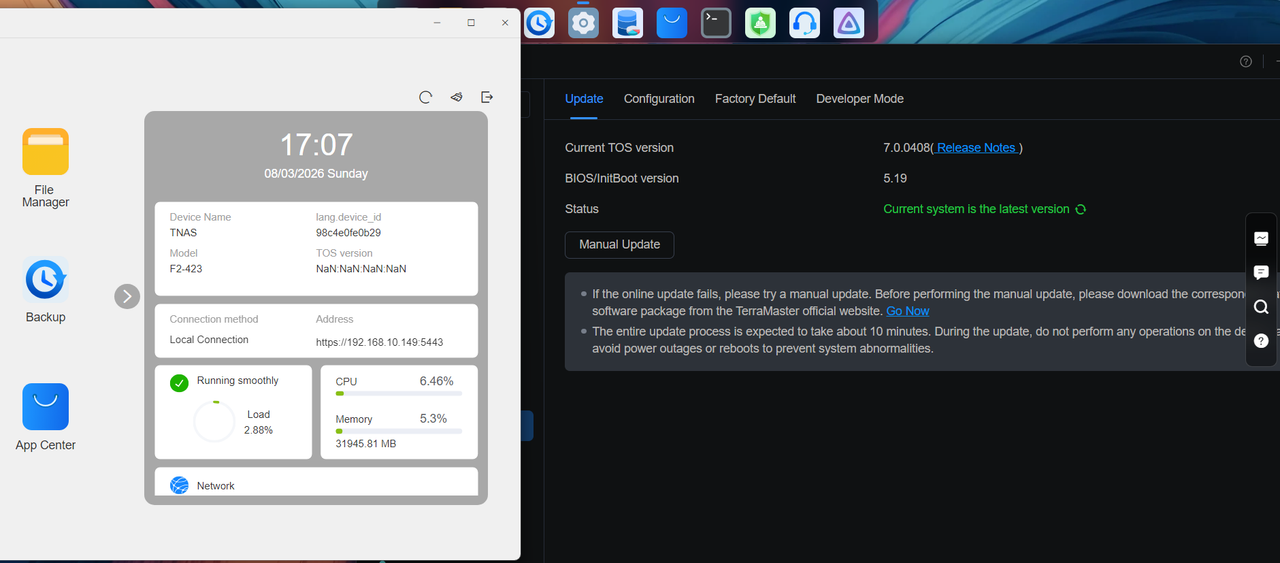
Task: Click the address https://192.168.10.149:5443
Action: point(379,342)
